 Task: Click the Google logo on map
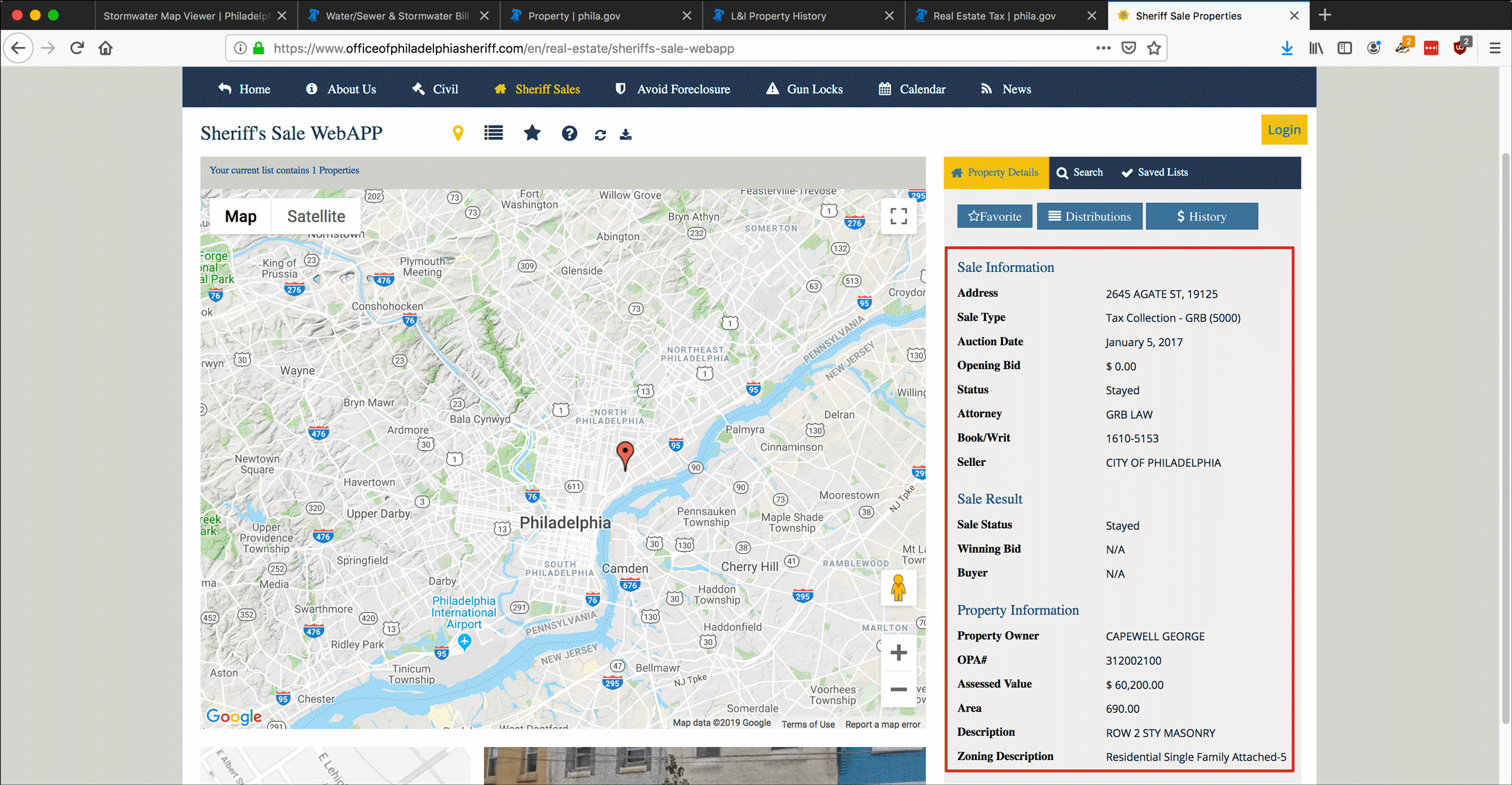coord(234,716)
